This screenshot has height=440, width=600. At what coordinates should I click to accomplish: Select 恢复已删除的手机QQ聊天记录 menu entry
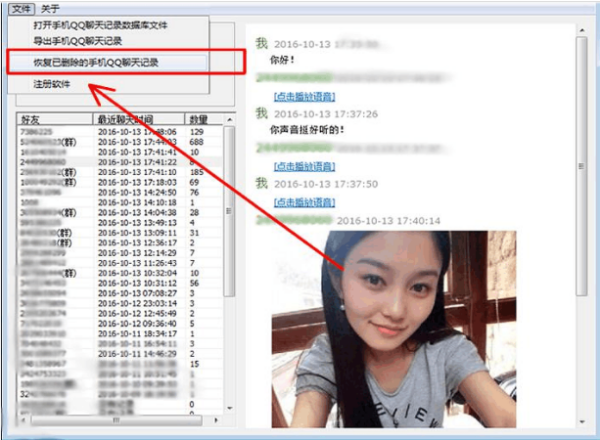(x=108, y=62)
